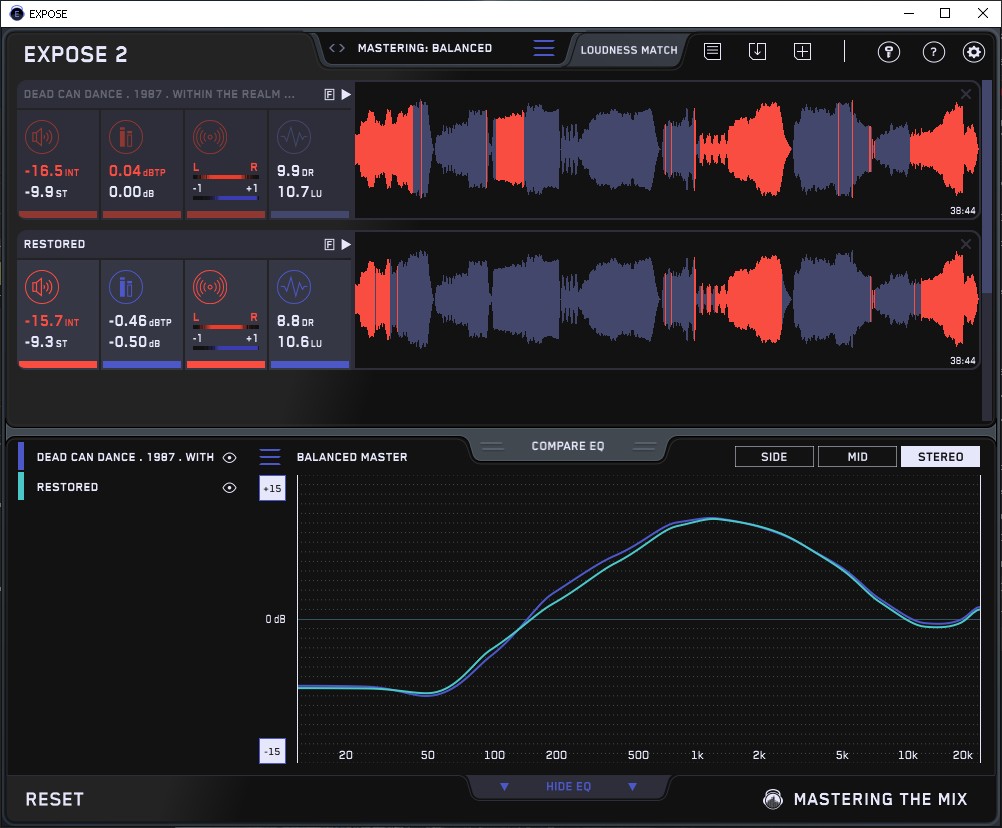
Task: Open the license key icon
Action: tap(889, 52)
